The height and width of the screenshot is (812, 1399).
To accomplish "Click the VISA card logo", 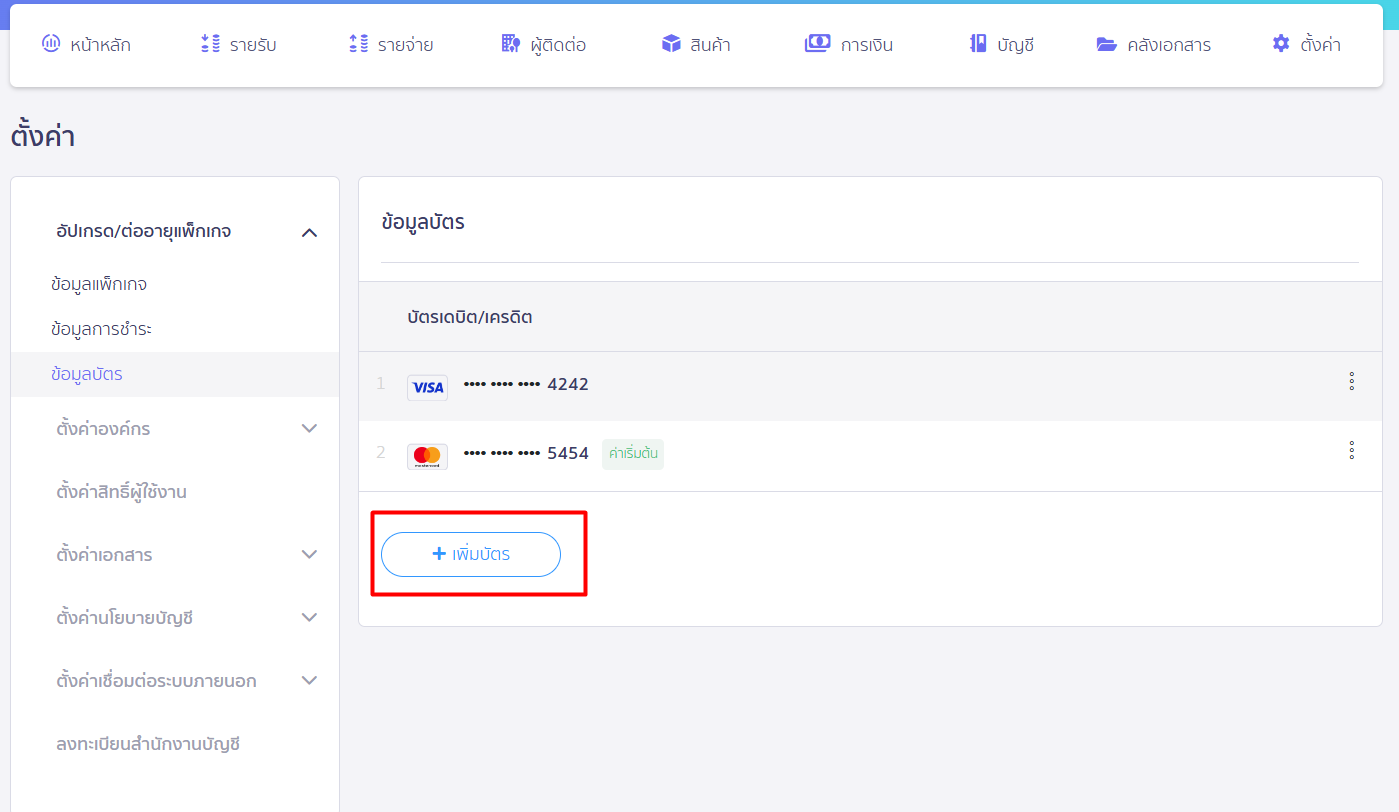I will coord(427,387).
